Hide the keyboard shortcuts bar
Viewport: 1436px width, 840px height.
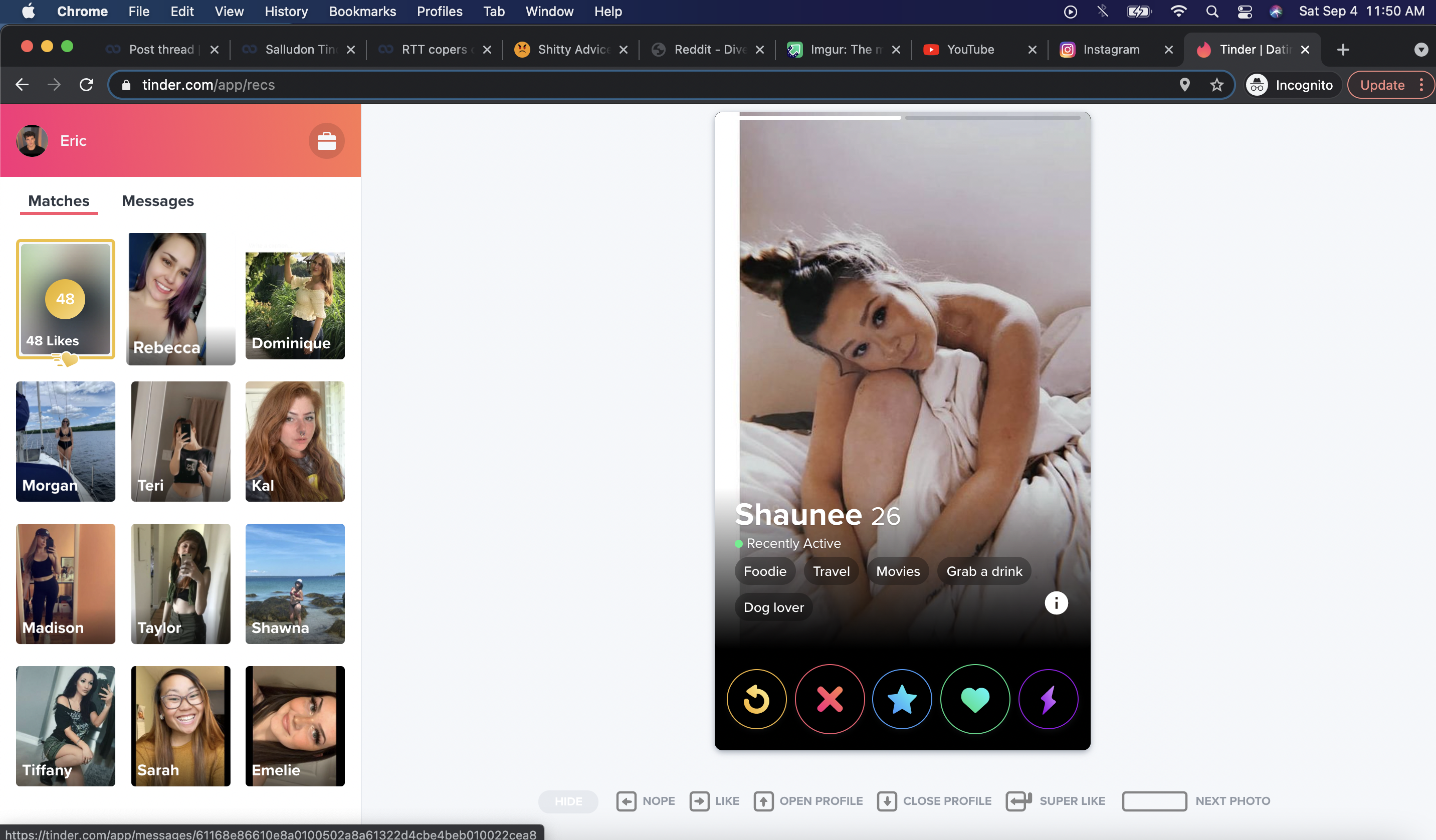click(567, 801)
